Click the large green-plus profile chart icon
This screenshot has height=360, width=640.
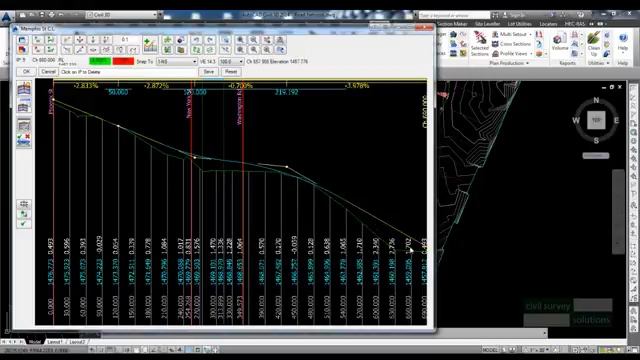coord(150,44)
